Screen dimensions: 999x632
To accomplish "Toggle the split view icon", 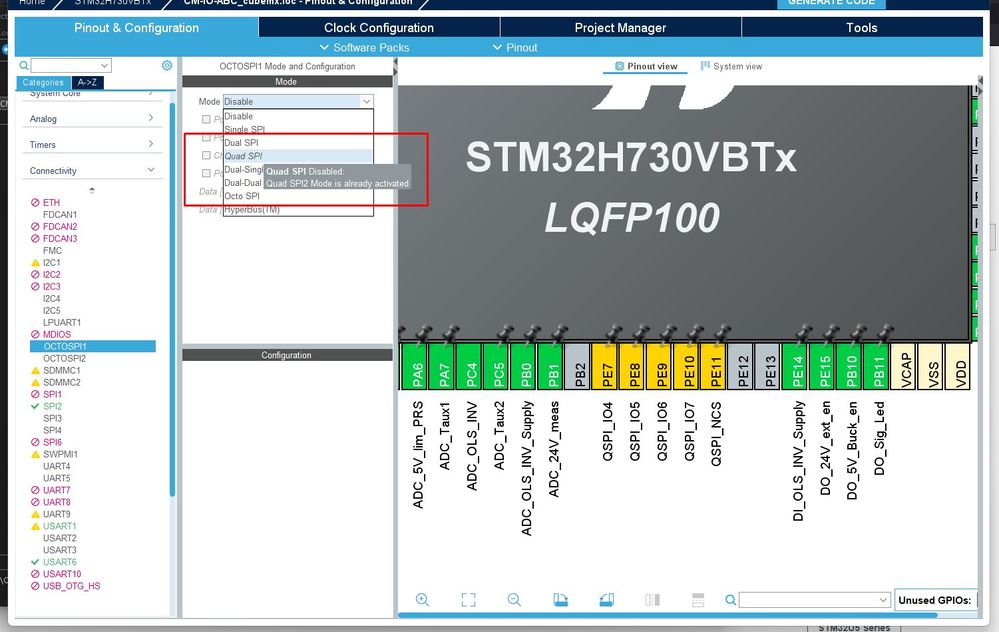I will (652, 600).
